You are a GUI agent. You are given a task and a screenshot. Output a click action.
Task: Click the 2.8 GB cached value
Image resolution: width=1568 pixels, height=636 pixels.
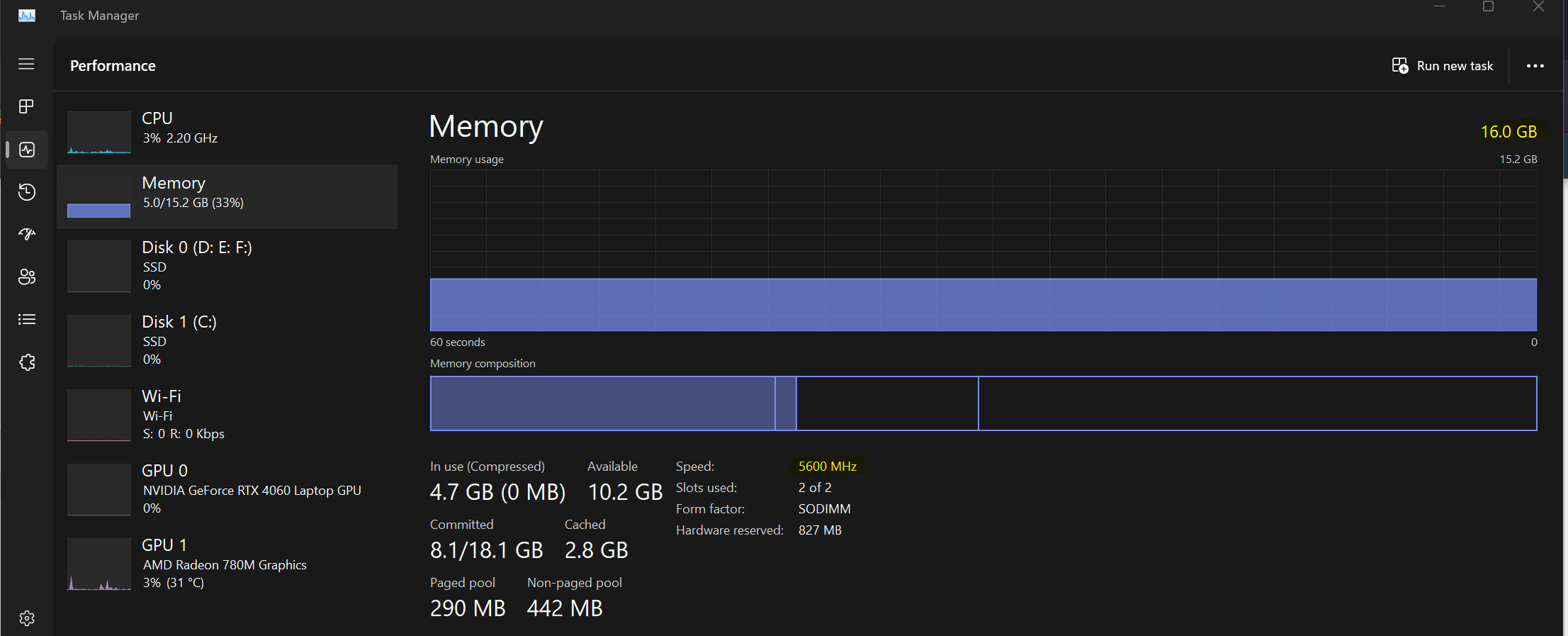coord(597,550)
